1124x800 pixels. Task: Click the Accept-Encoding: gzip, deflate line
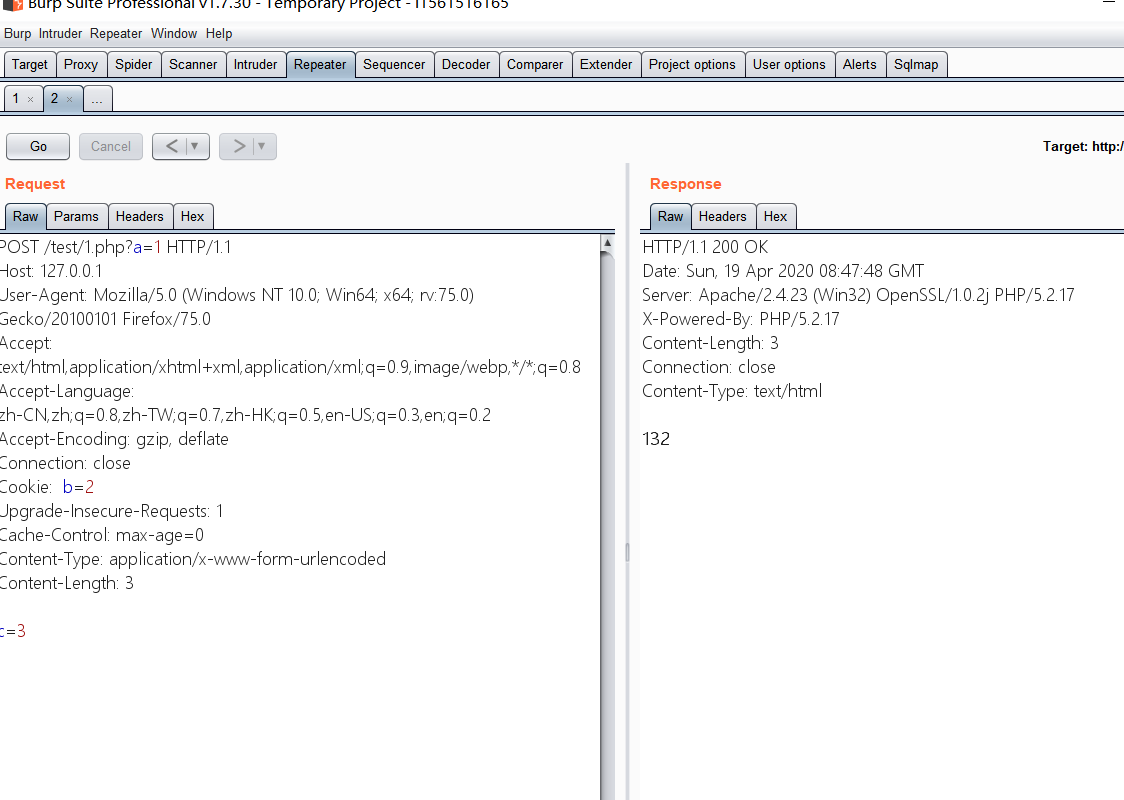[x=114, y=439]
